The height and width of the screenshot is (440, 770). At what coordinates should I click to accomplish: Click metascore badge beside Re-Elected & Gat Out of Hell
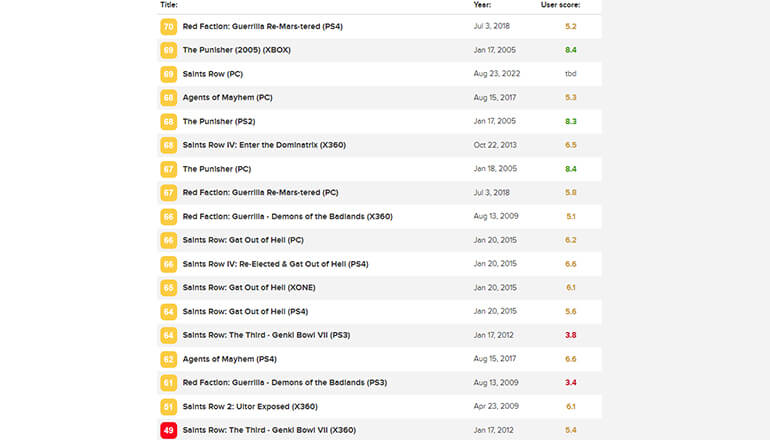click(168, 264)
